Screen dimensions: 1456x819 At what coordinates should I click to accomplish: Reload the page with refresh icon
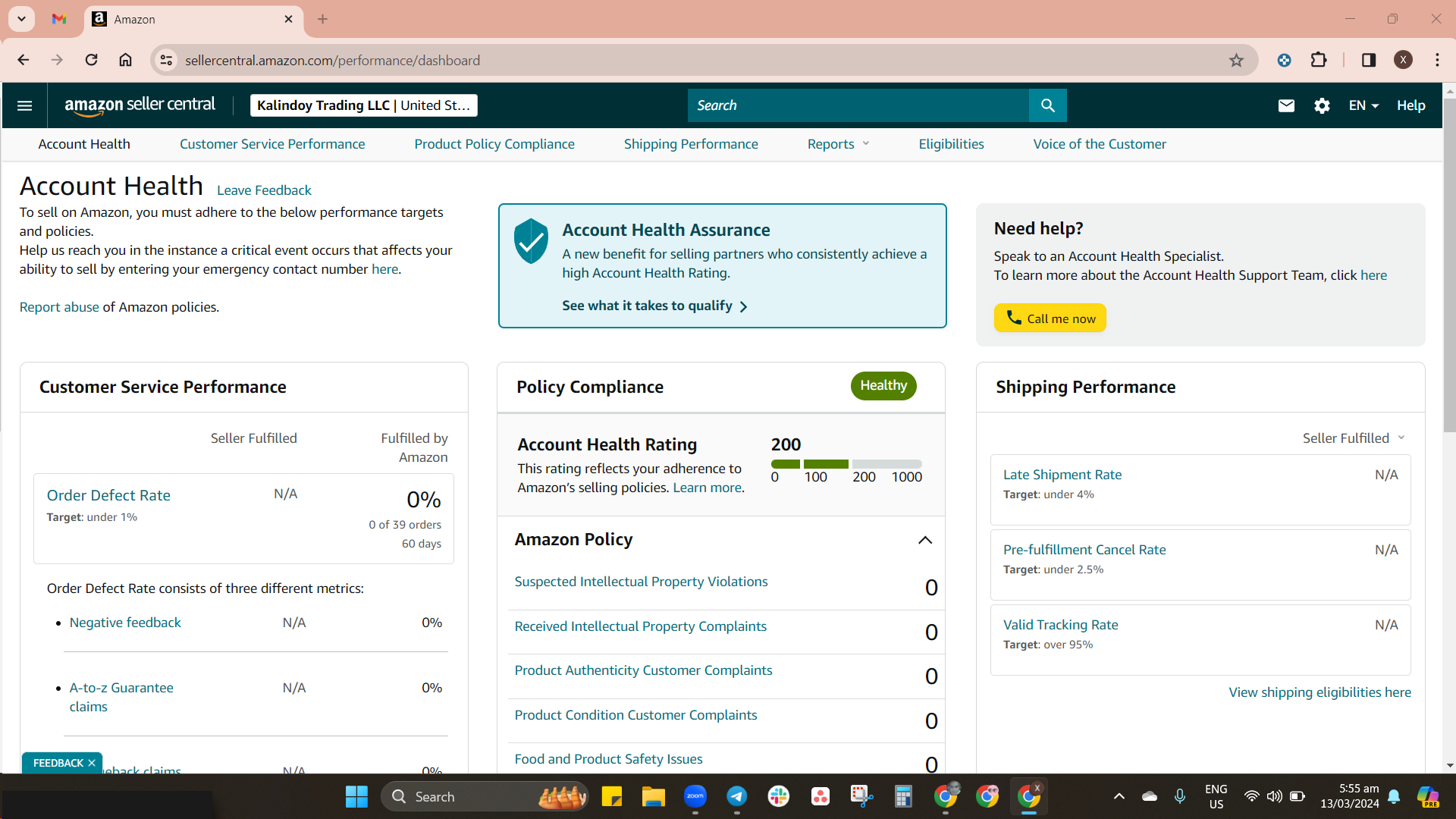[91, 60]
